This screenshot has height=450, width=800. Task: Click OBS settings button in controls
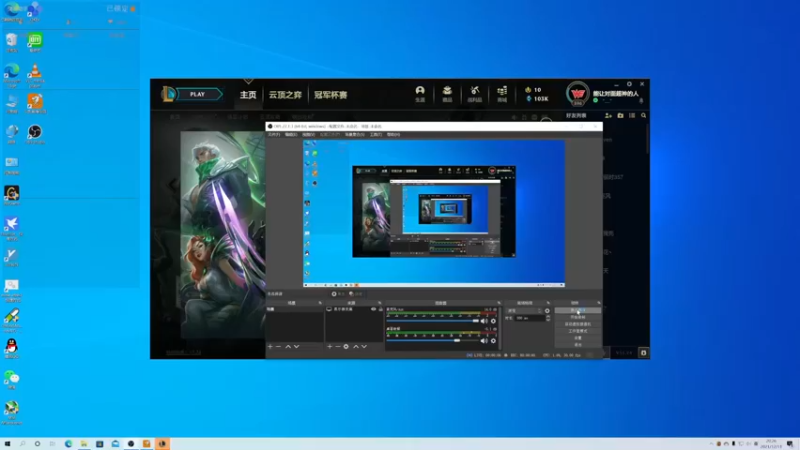point(578,338)
